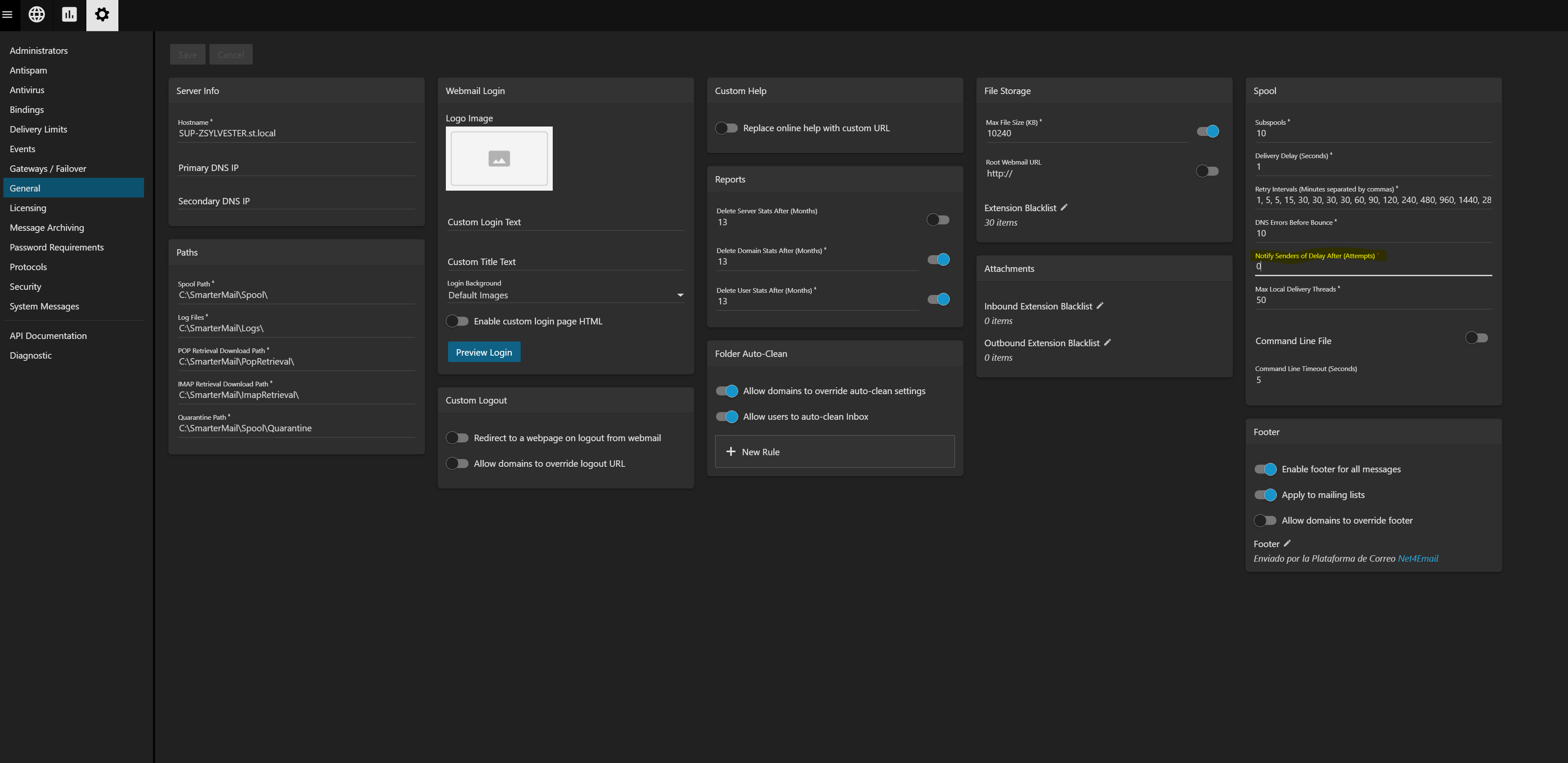Open Antispam in the sidebar
This screenshot has height=763, width=1568.
pyautogui.click(x=28, y=70)
